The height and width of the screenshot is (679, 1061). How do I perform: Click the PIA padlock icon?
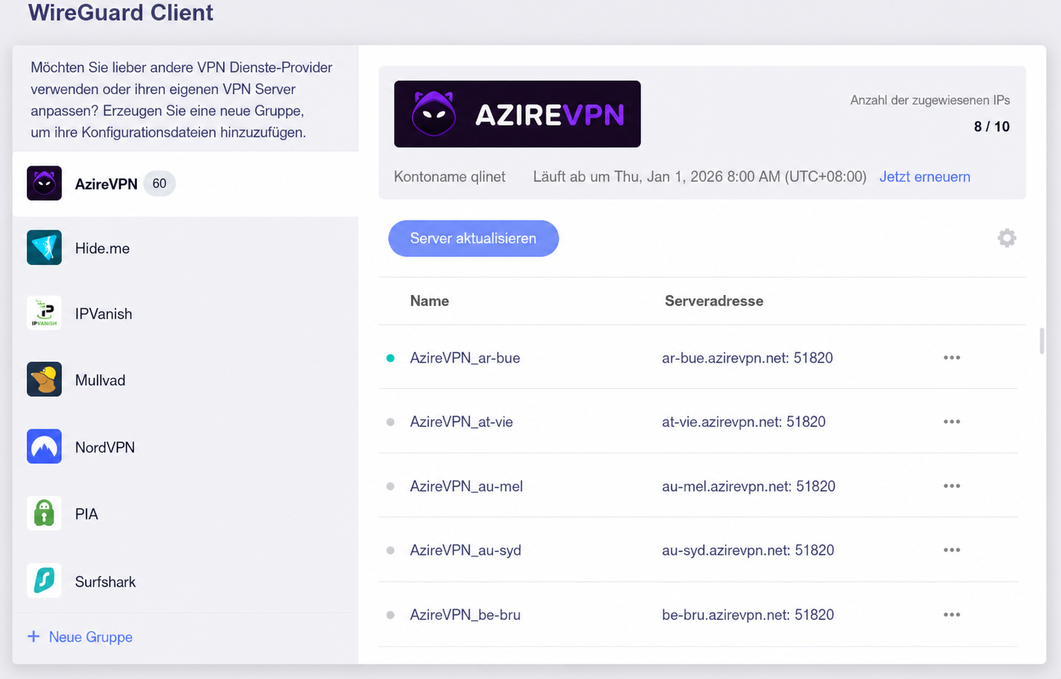tap(44, 513)
